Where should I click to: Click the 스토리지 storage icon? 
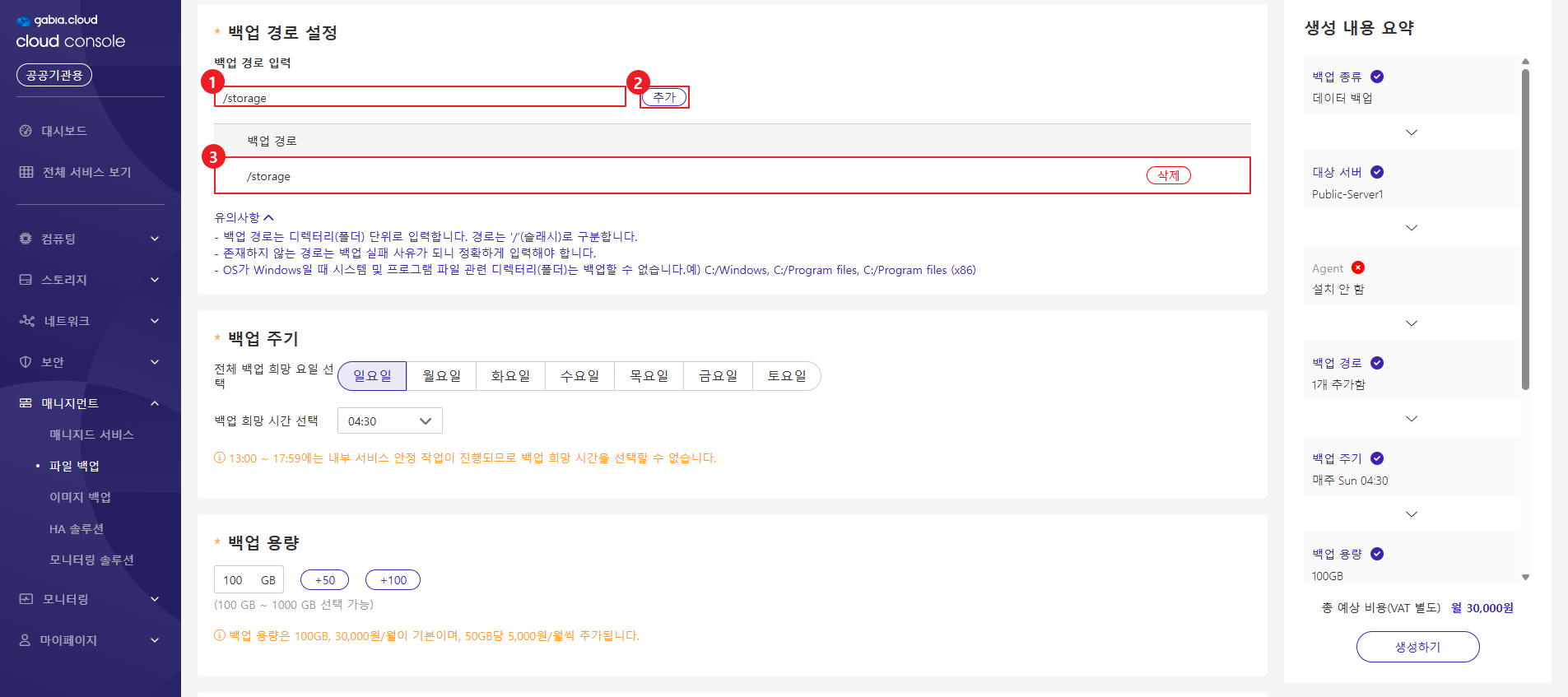(x=26, y=280)
